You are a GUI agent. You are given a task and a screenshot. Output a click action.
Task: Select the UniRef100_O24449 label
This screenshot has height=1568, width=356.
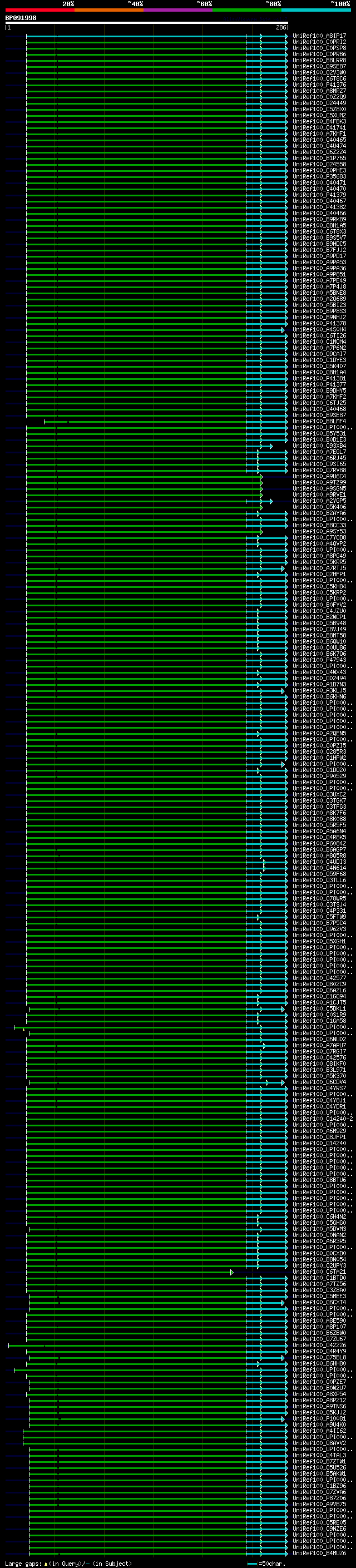[319, 103]
